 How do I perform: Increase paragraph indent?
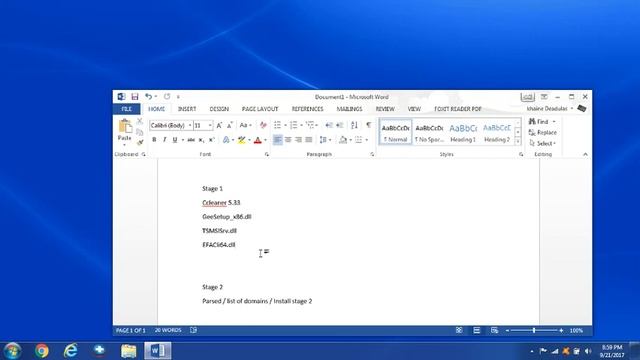pos(340,125)
